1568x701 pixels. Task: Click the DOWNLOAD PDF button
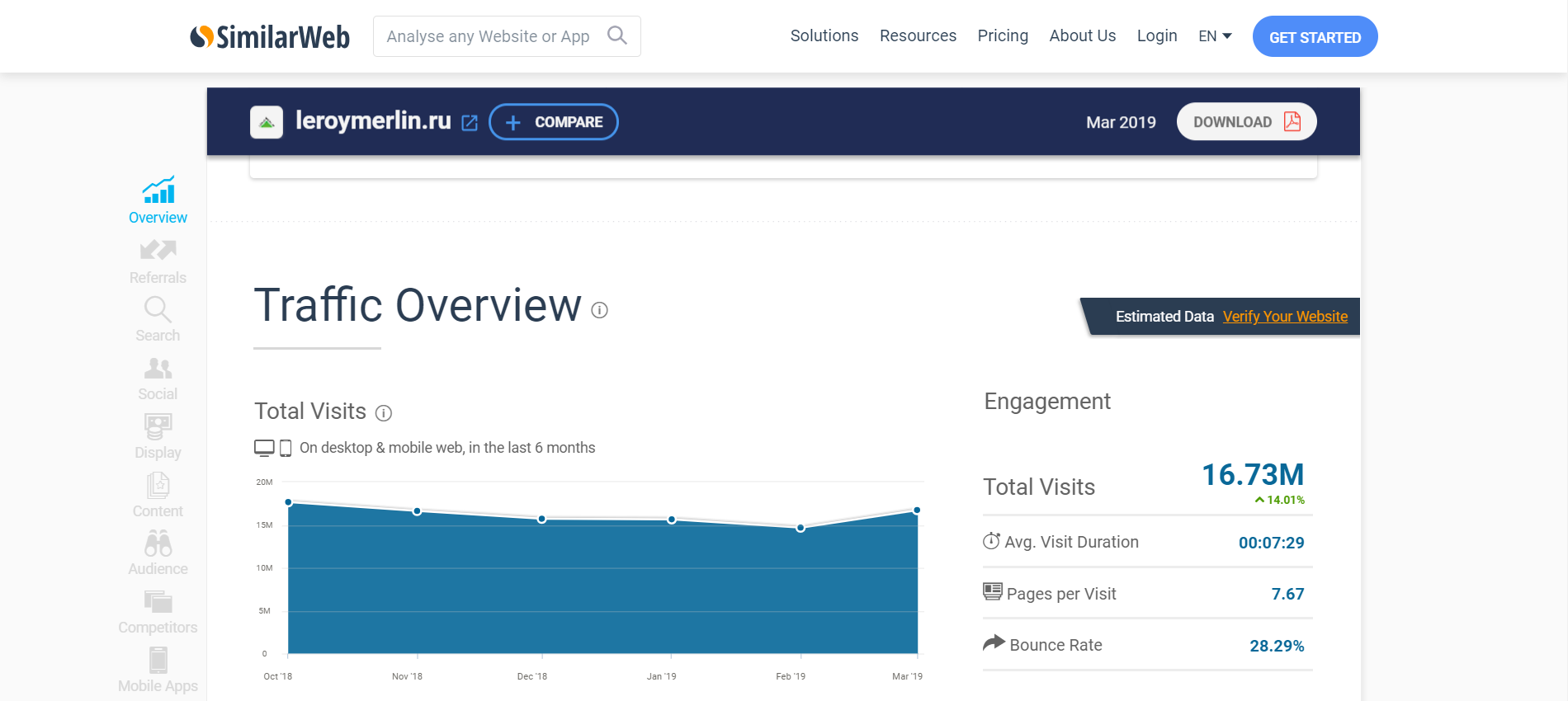click(x=1246, y=122)
